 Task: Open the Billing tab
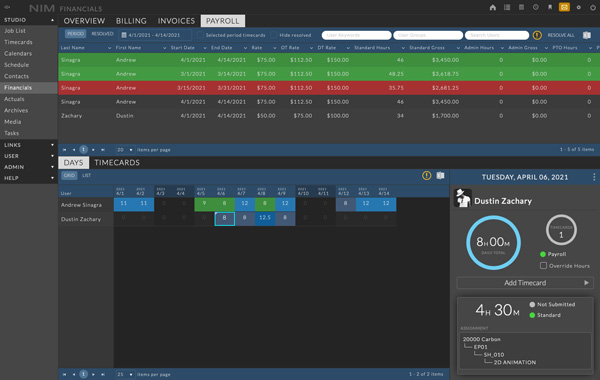click(x=131, y=21)
